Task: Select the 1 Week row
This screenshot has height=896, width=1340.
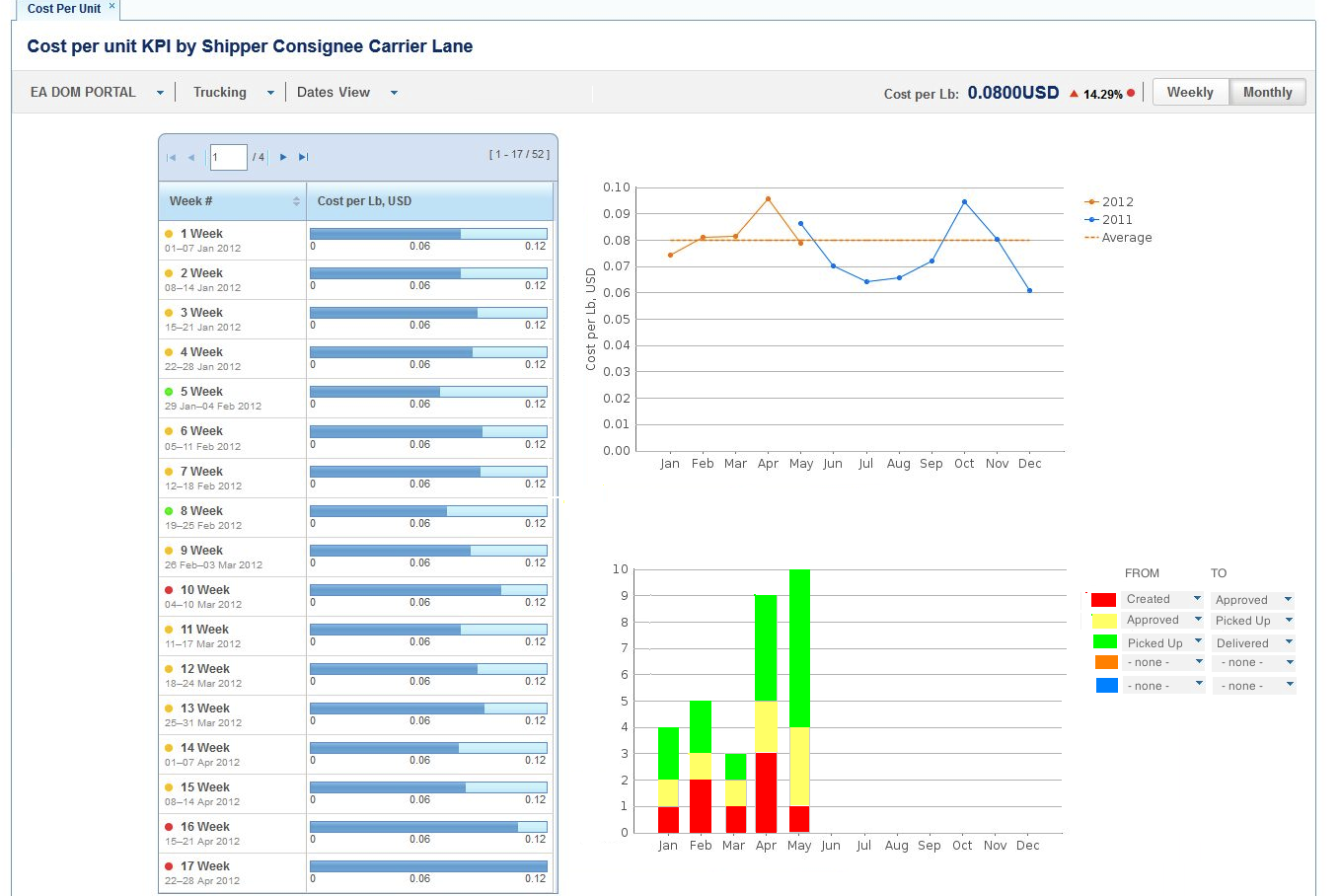Action: 356,241
